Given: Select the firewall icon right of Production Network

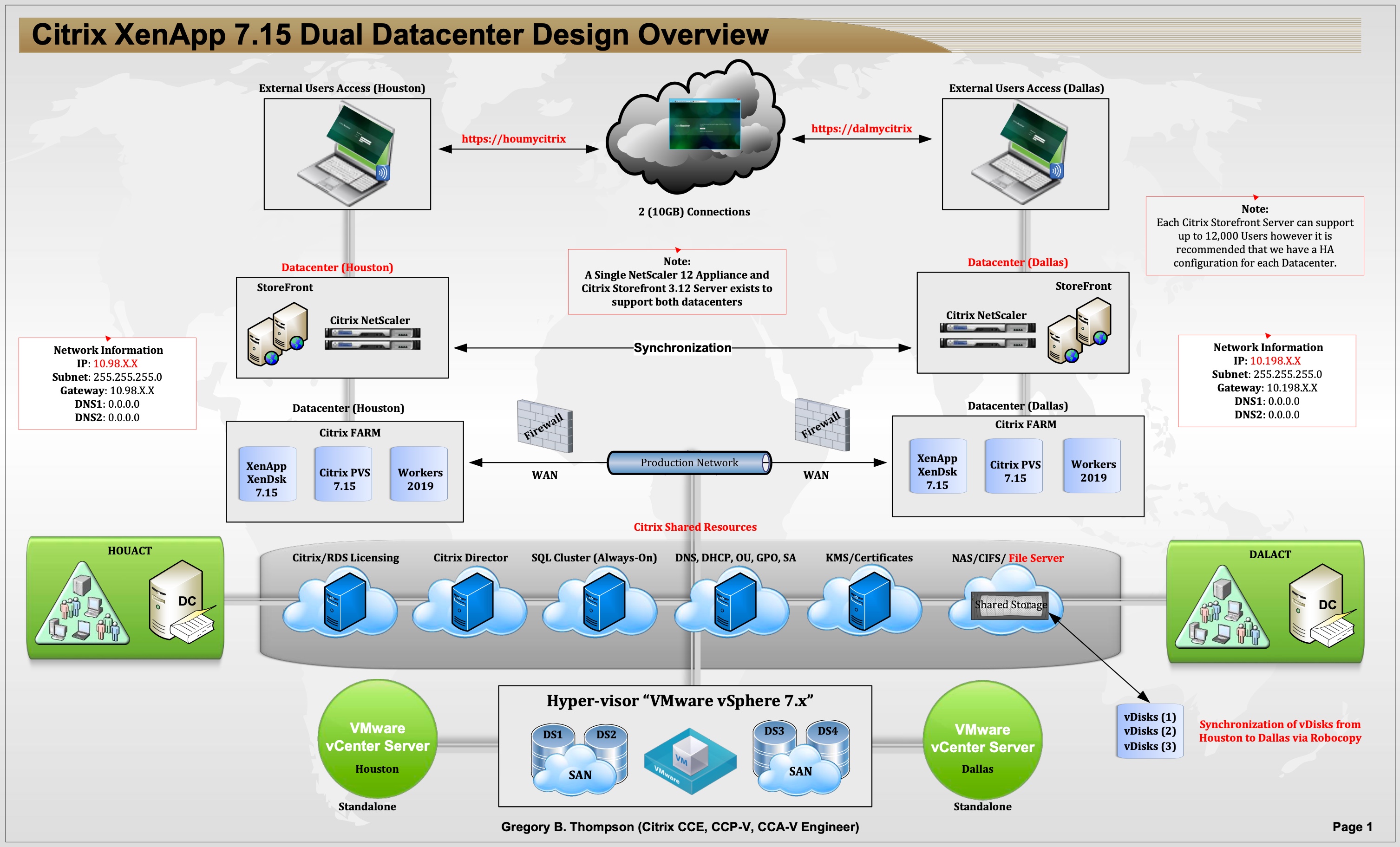Looking at the screenshot, I should coord(822,425).
